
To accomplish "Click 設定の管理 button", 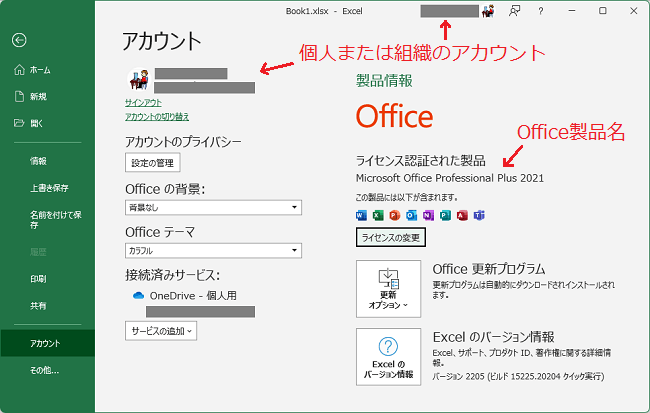I will (153, 163).
